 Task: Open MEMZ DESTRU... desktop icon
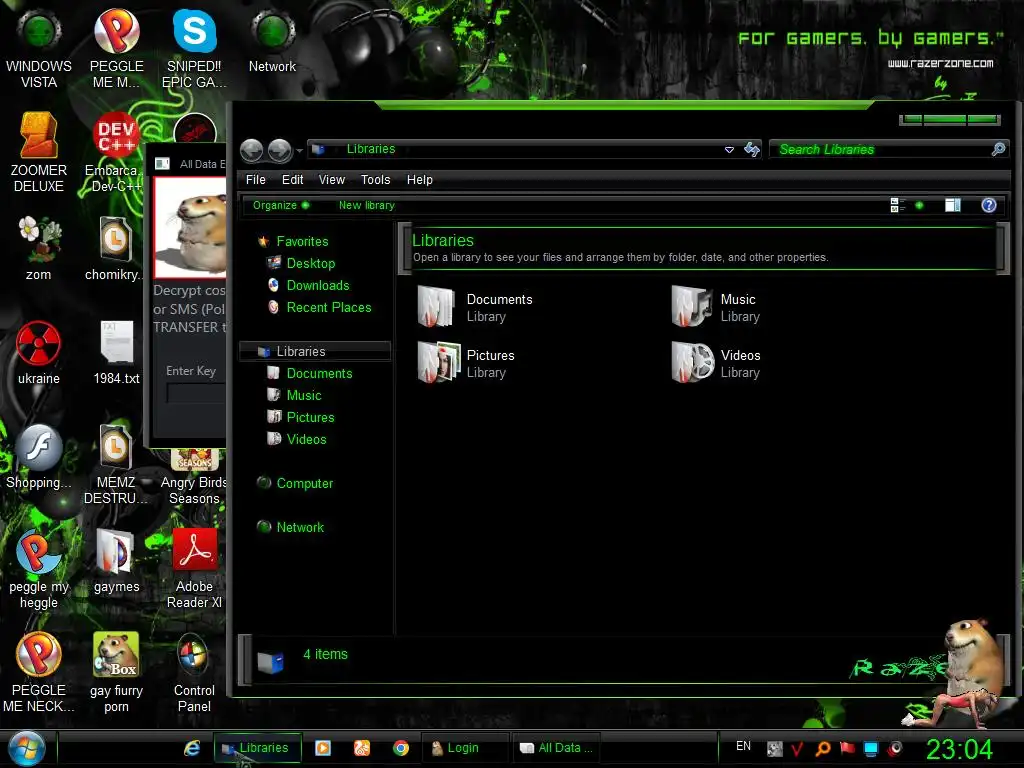click(x=116, y=464)
